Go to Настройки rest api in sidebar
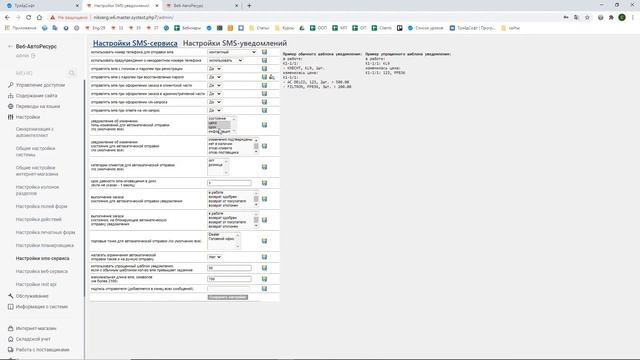The height and width of the screenshot is (360, 640). pyautogui.click(x=36, y=284)
